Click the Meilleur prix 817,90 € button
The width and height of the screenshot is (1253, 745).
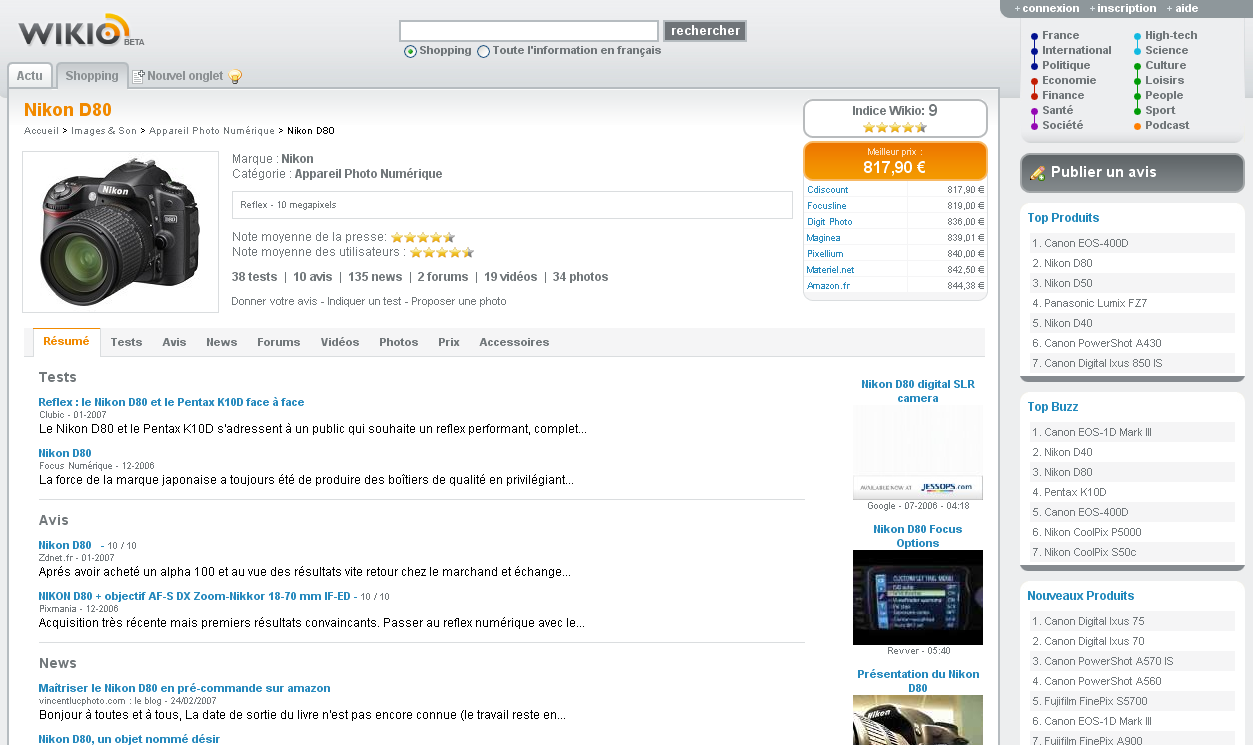coord(895,161)
